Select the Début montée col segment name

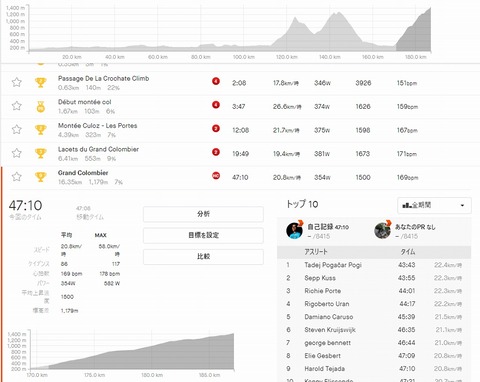pyautogui.click(x=84, y=102)
